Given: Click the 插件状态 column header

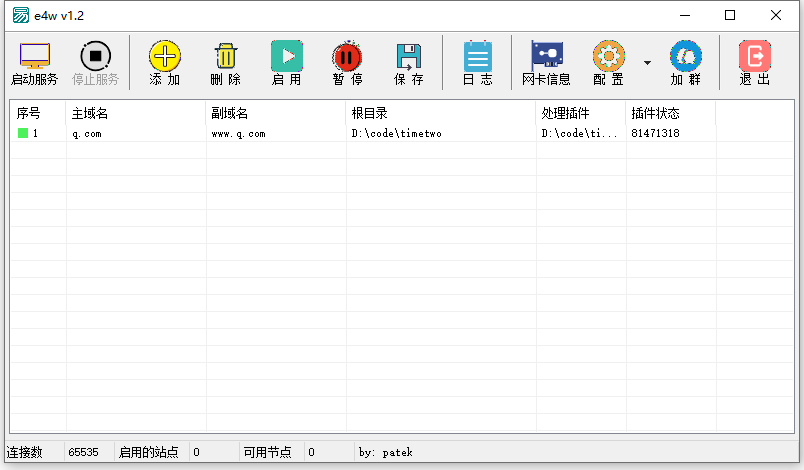Looking at the screenshot, I should click(670, 113).
